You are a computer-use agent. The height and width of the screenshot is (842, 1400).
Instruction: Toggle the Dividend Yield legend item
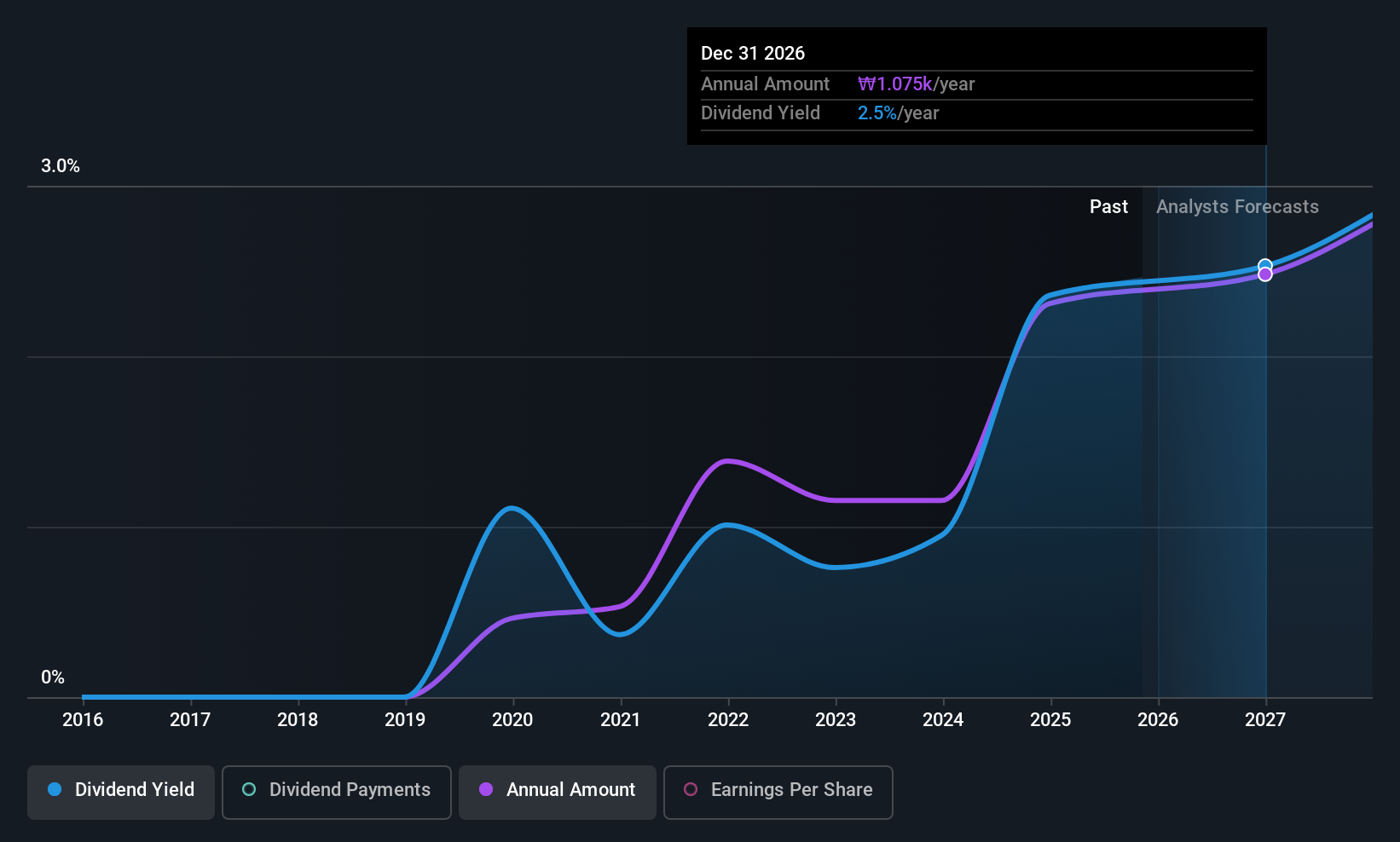pos(121,790)
